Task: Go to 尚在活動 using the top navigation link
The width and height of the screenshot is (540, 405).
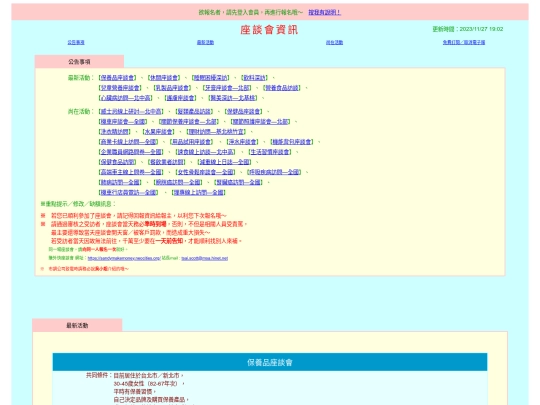Action: point(334,42)
